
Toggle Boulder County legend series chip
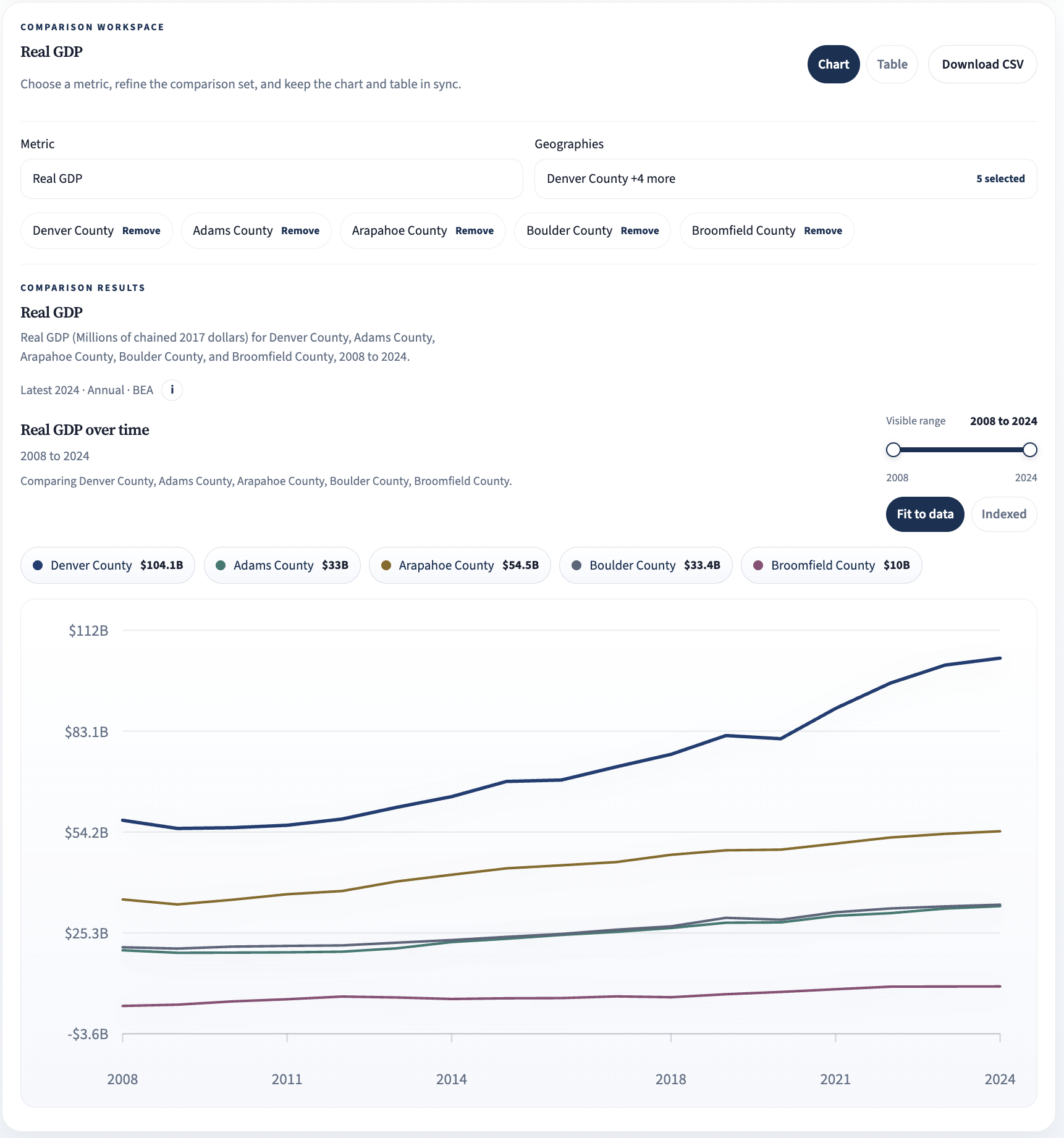tap(646, 565)
